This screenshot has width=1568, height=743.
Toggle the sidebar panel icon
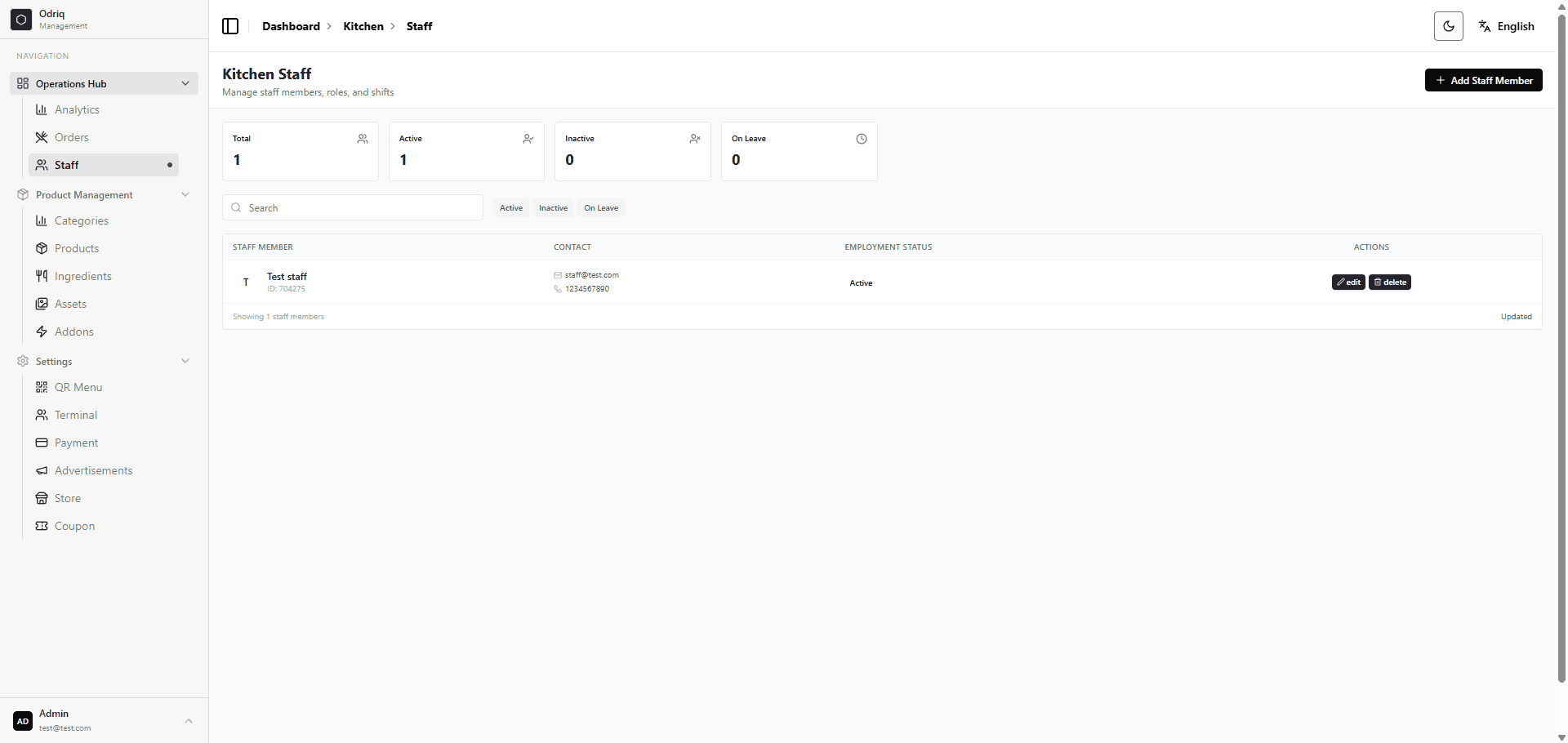point(230,26)
